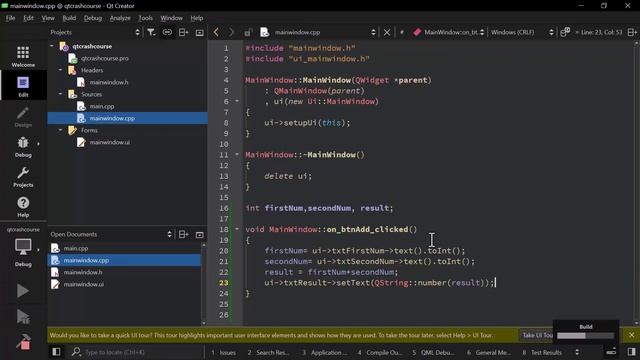Fold the constructor at line 6
Screen dimensions: 640x360
coord(237,101)
